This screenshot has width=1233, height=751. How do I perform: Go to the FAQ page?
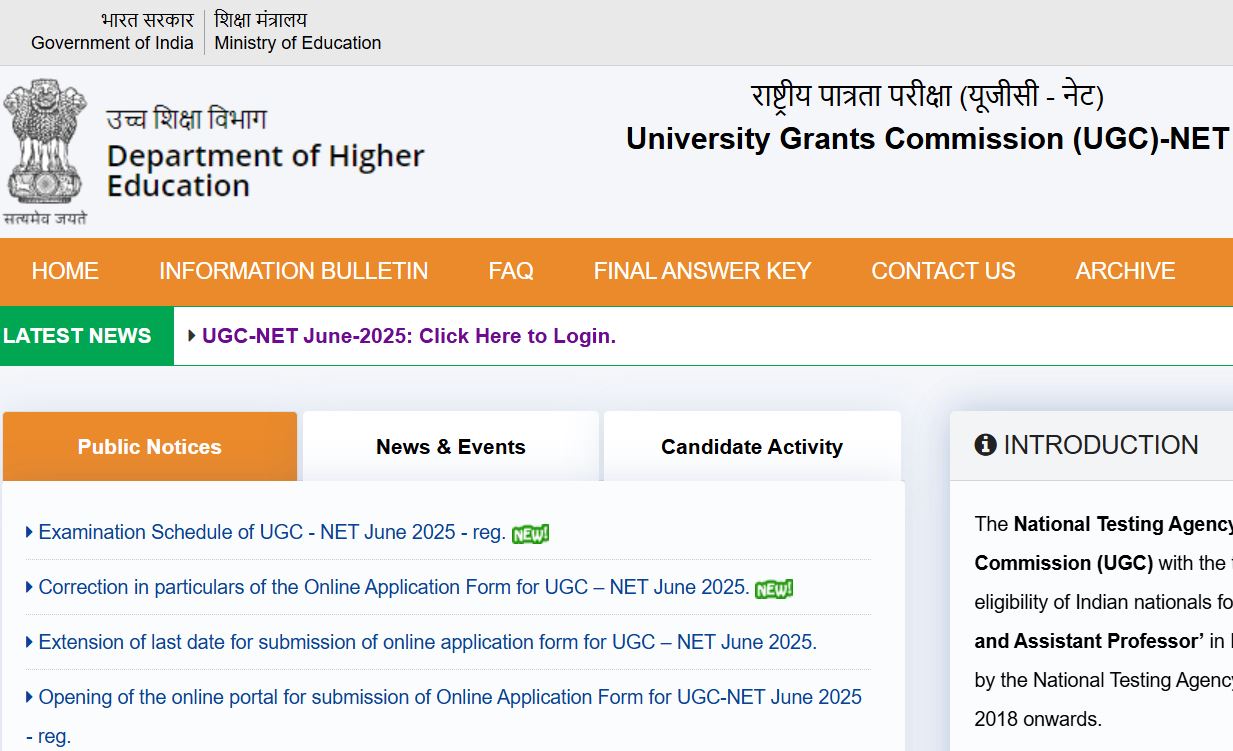click(511, 271)
